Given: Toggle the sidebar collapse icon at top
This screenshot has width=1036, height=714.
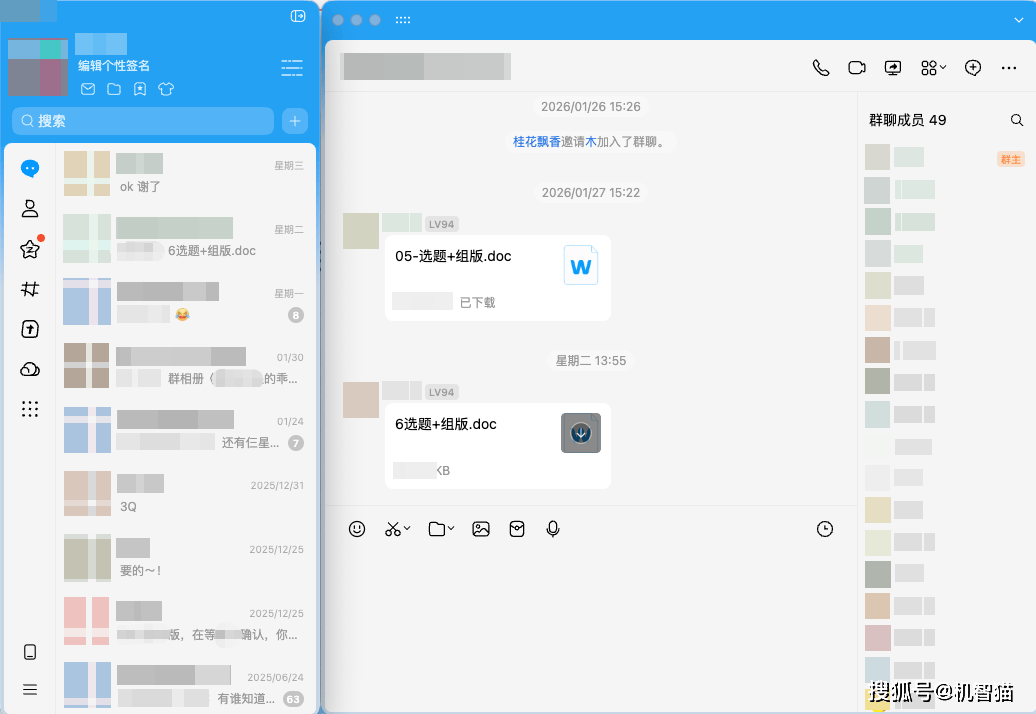Looking at the screenshot, I should click(x=297, y=16).
